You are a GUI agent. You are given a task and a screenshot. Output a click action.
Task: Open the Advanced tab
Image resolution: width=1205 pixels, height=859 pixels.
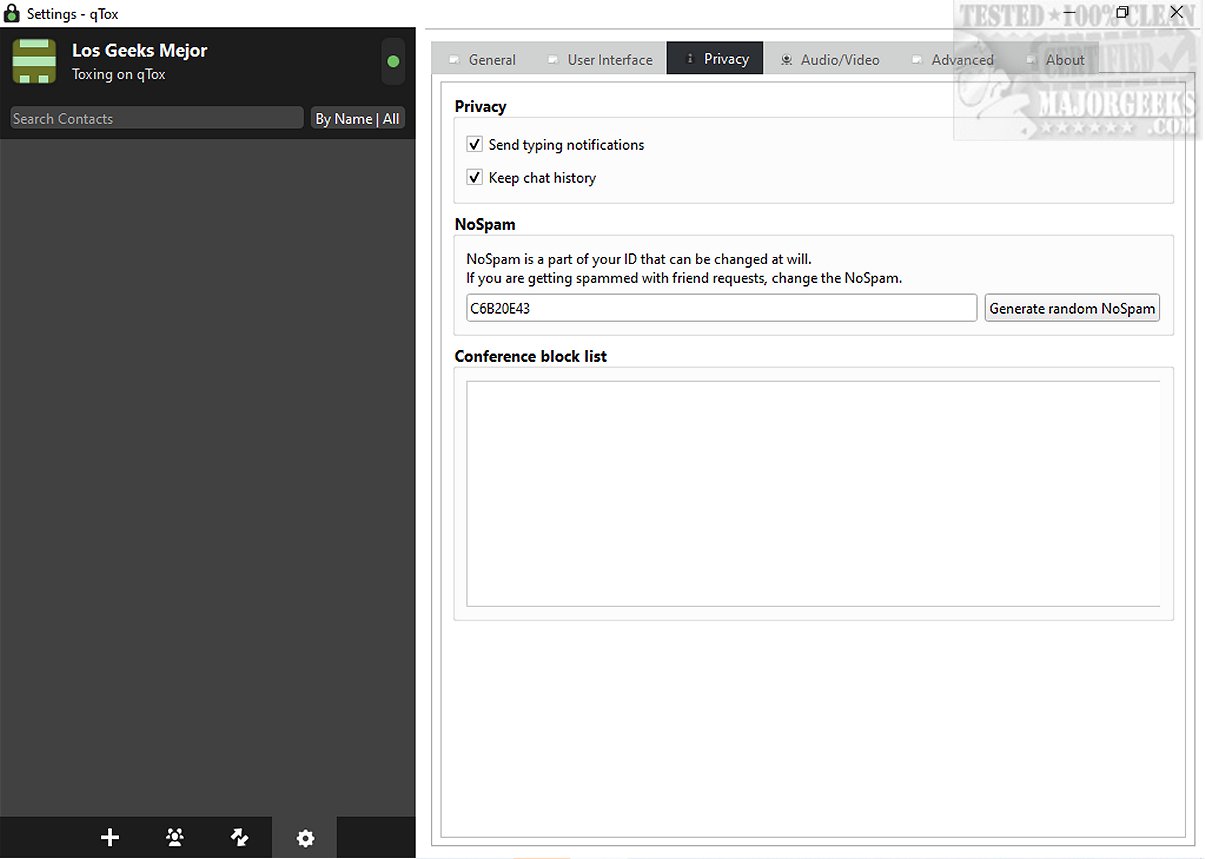953,59
